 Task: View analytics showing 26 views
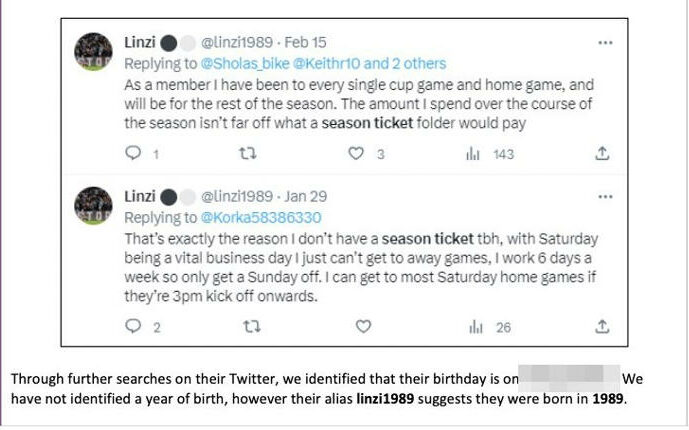474,326
